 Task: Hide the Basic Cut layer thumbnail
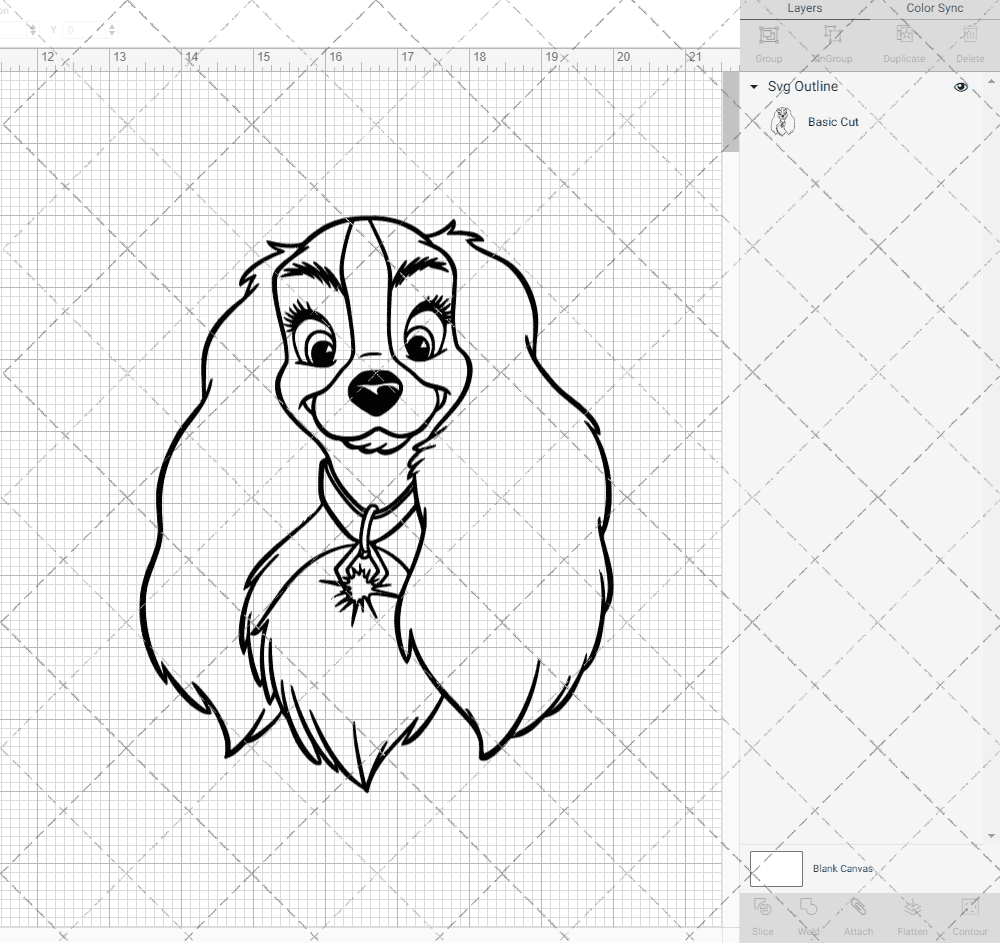[784, 121]
